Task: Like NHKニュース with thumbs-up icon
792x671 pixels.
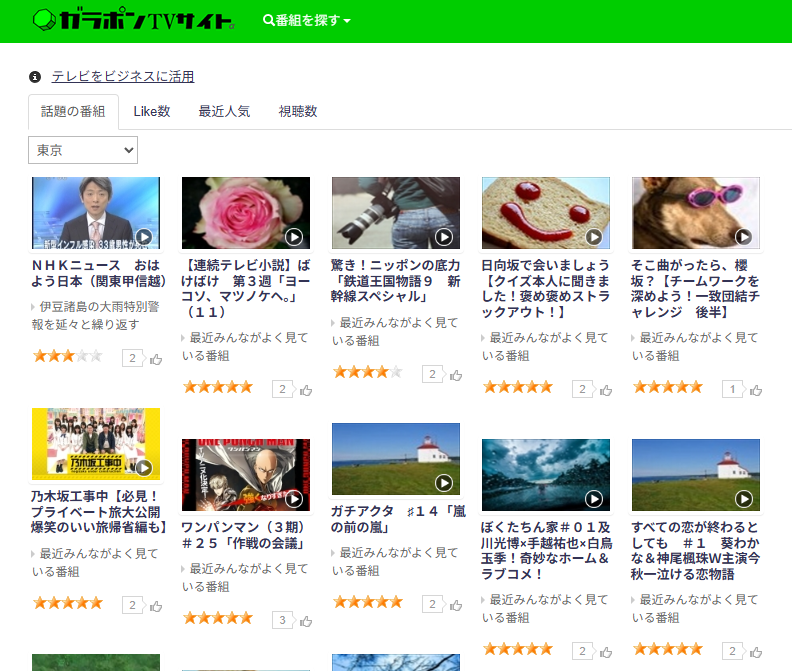Action: (156, 359)
